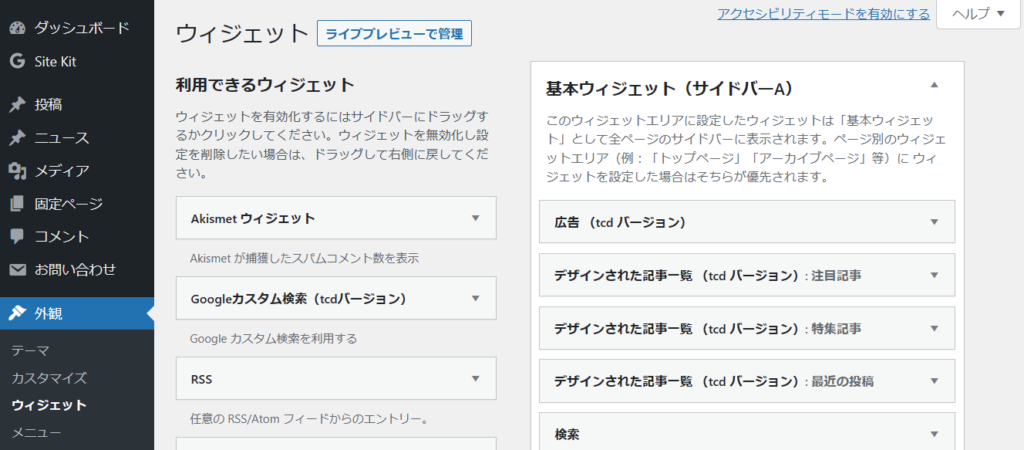The width and height of the screenshot is (1024, 450).
Task: Collapse the 基本ウィジェット (サイドバーA) panel arrow
Action: [934, 86]
